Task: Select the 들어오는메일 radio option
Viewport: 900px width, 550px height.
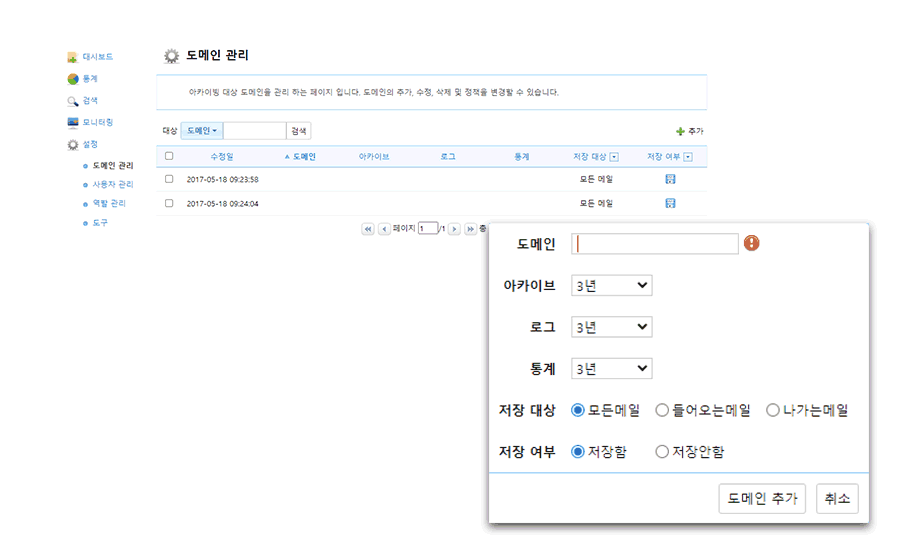Action: coord(662,410)
